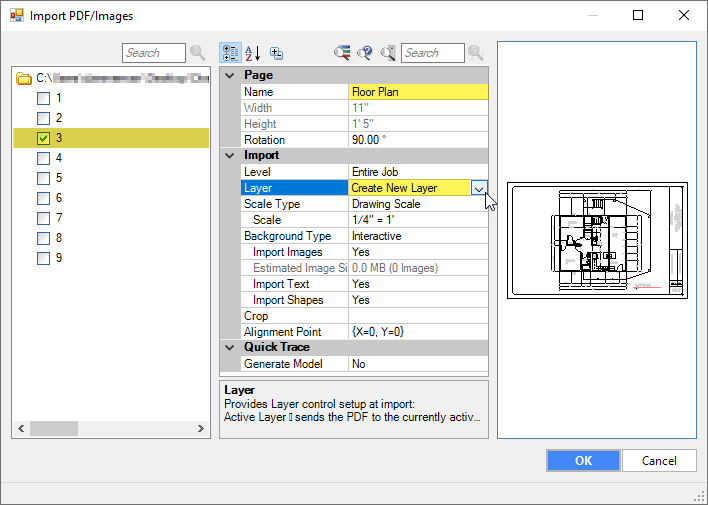708x505 pixels.
Task: Uncheck the page 3 checkbox
Action: pos(43,138)
